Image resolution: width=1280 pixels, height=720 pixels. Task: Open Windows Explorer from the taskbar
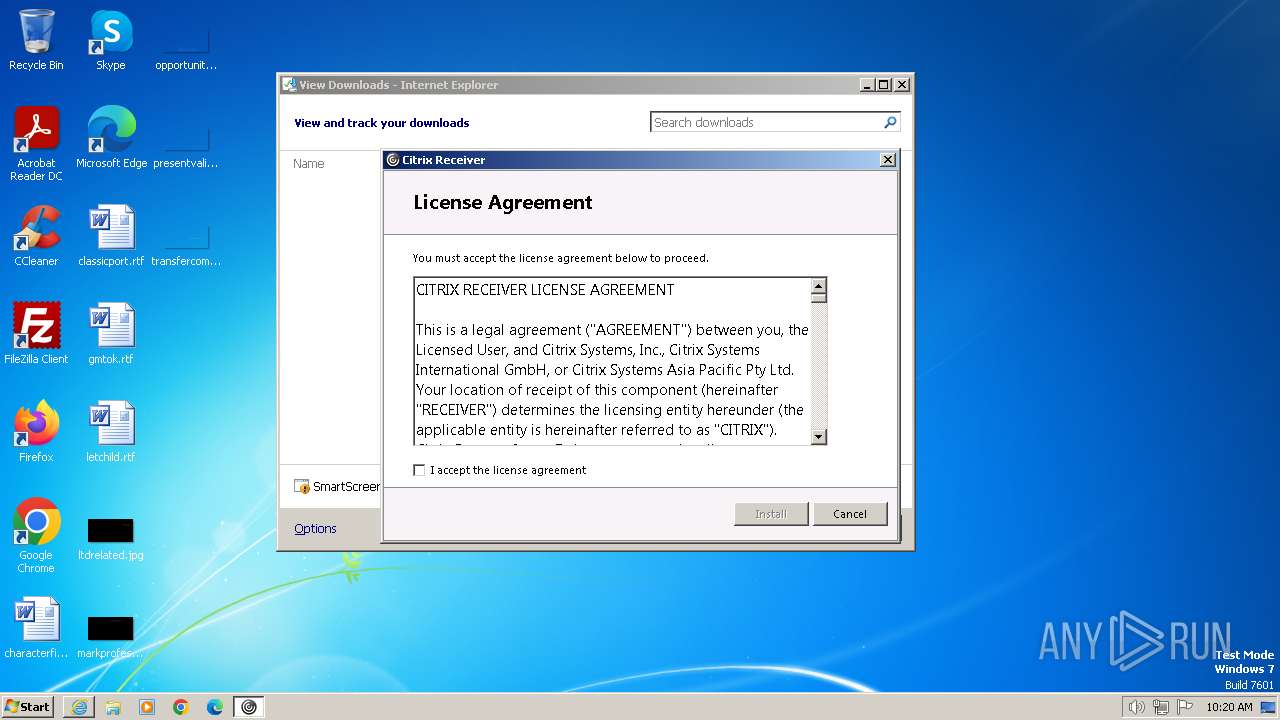(113, 707)
